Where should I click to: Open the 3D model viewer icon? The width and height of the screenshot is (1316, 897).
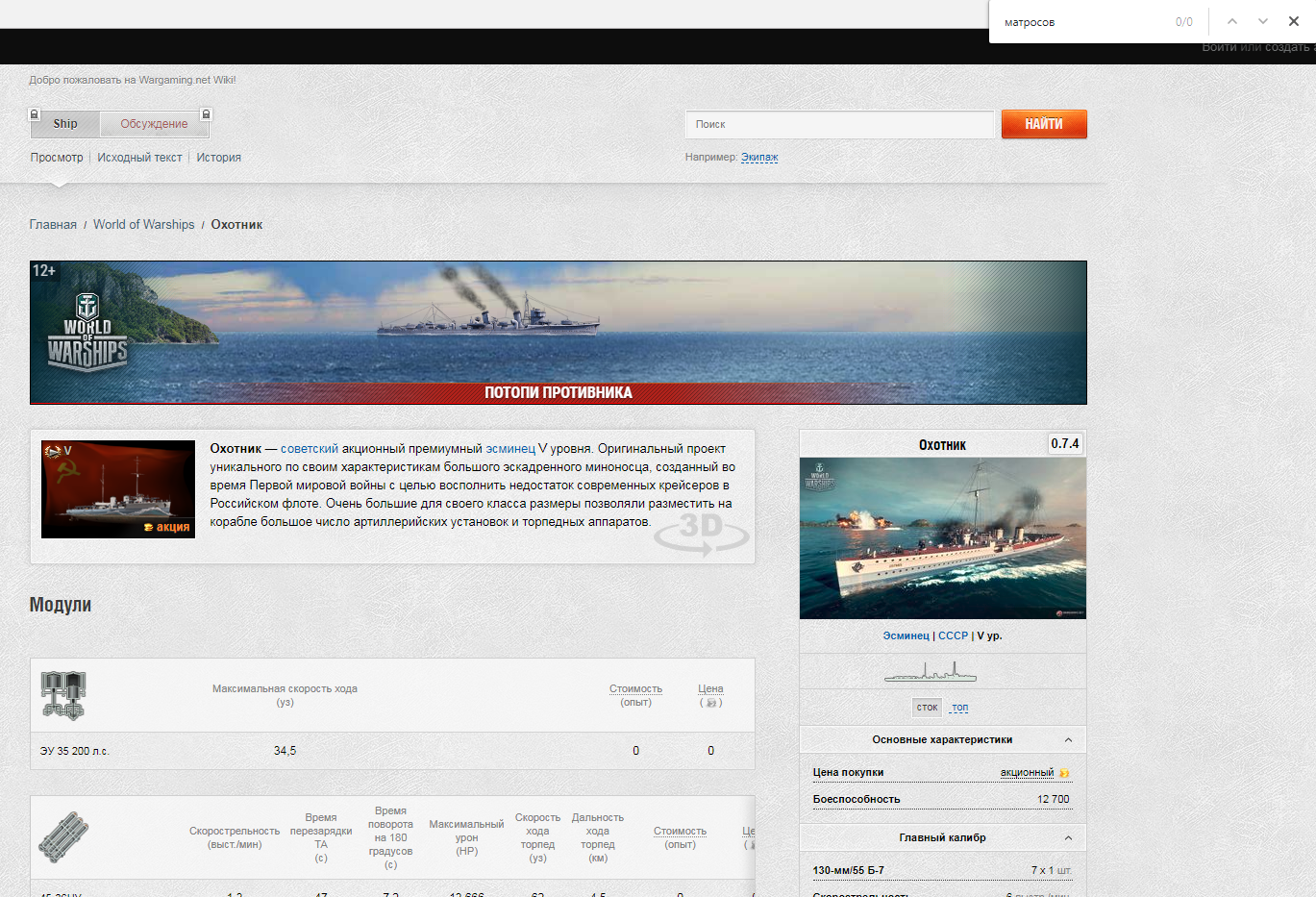click(701, 534)
